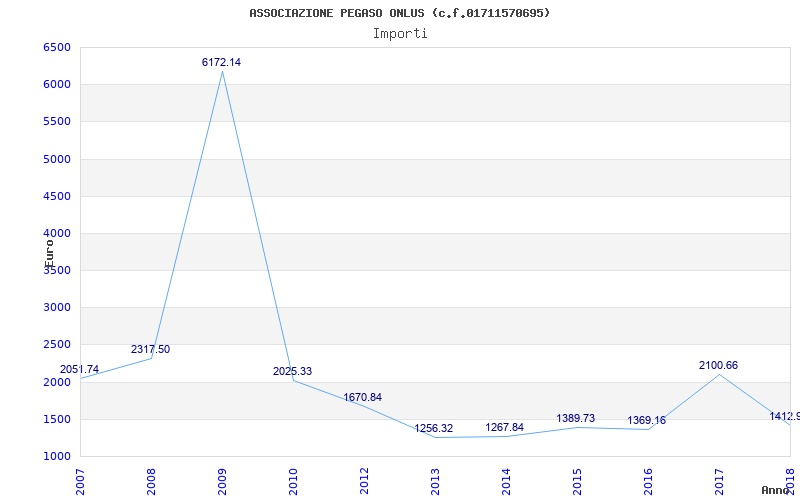Click the 2015 x-axis label

pyautogui.click(x=577, y=482)
